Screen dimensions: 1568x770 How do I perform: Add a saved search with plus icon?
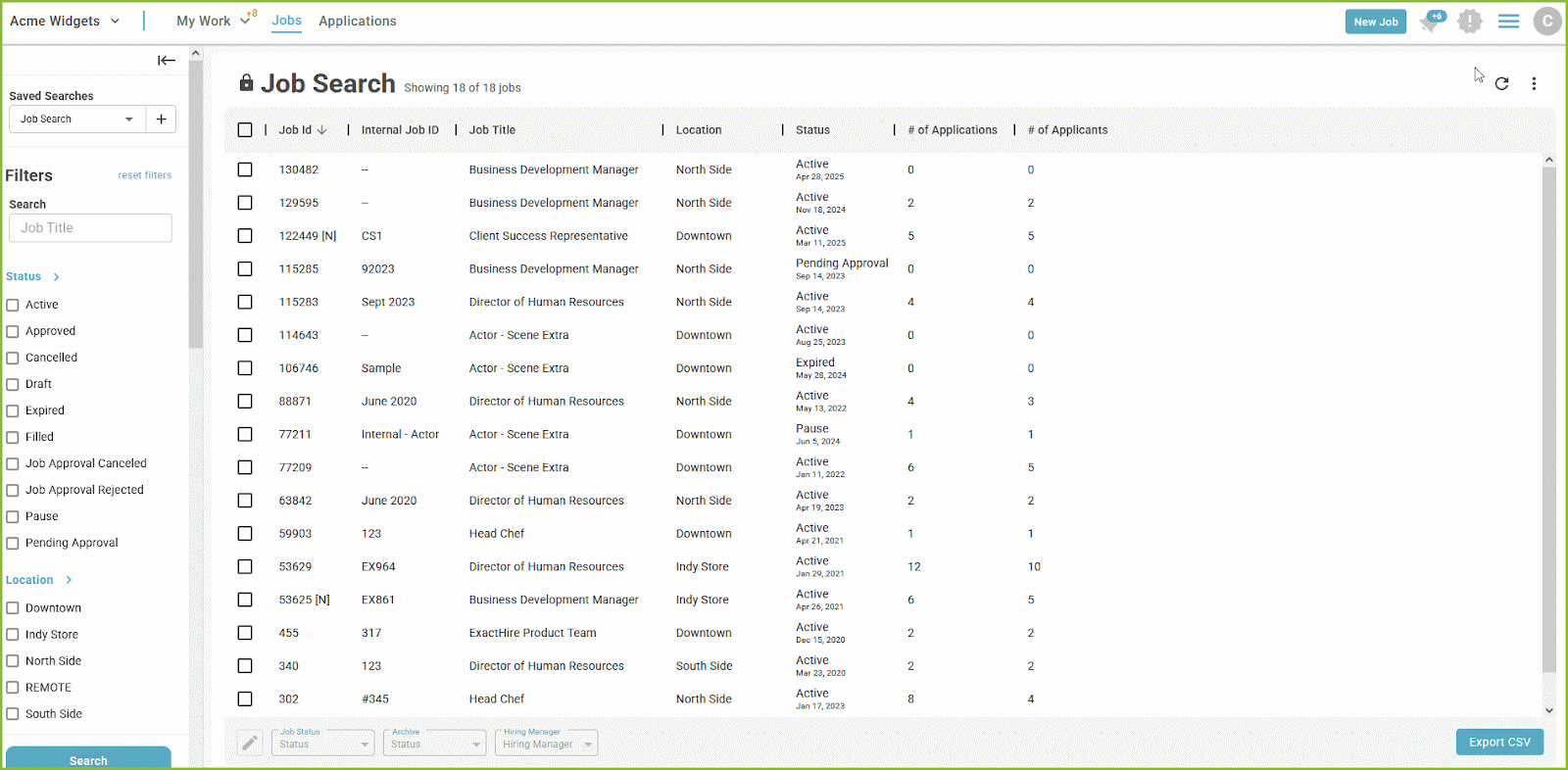click(x=161, y=120)
